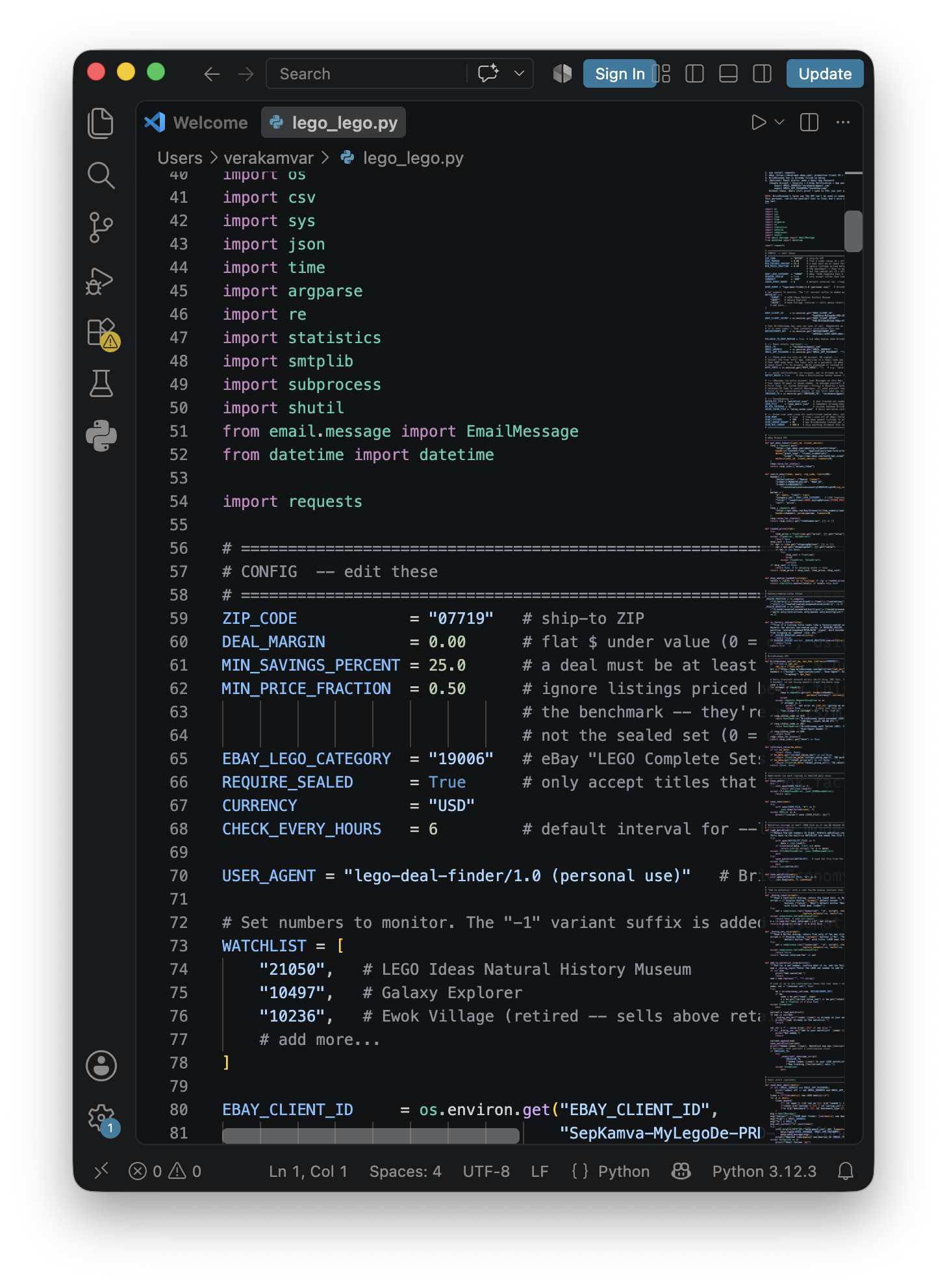Click the EmailMessage import name

[x=522, y=431]
